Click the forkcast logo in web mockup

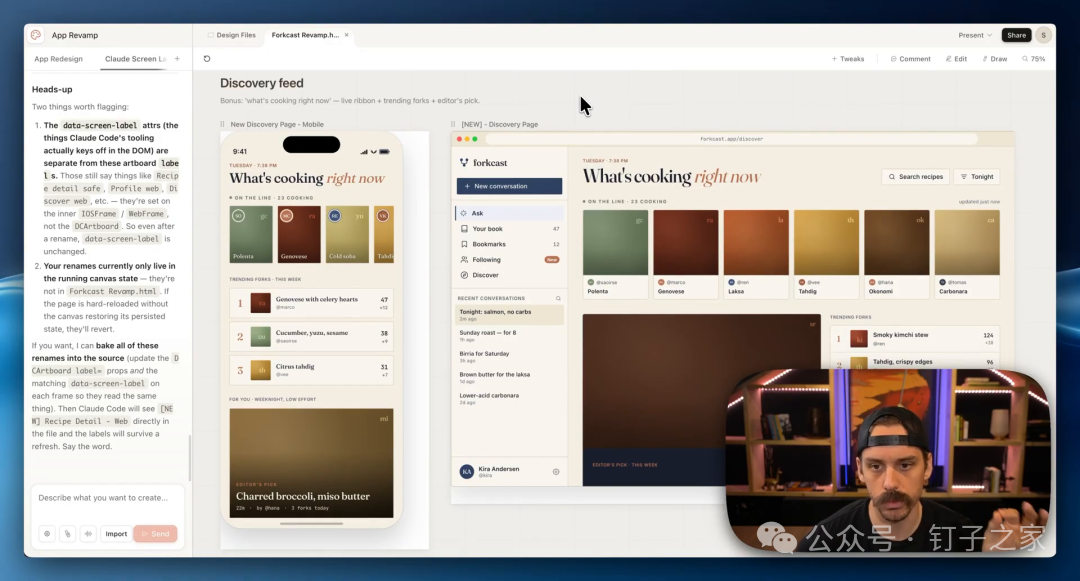click(484, 163)
